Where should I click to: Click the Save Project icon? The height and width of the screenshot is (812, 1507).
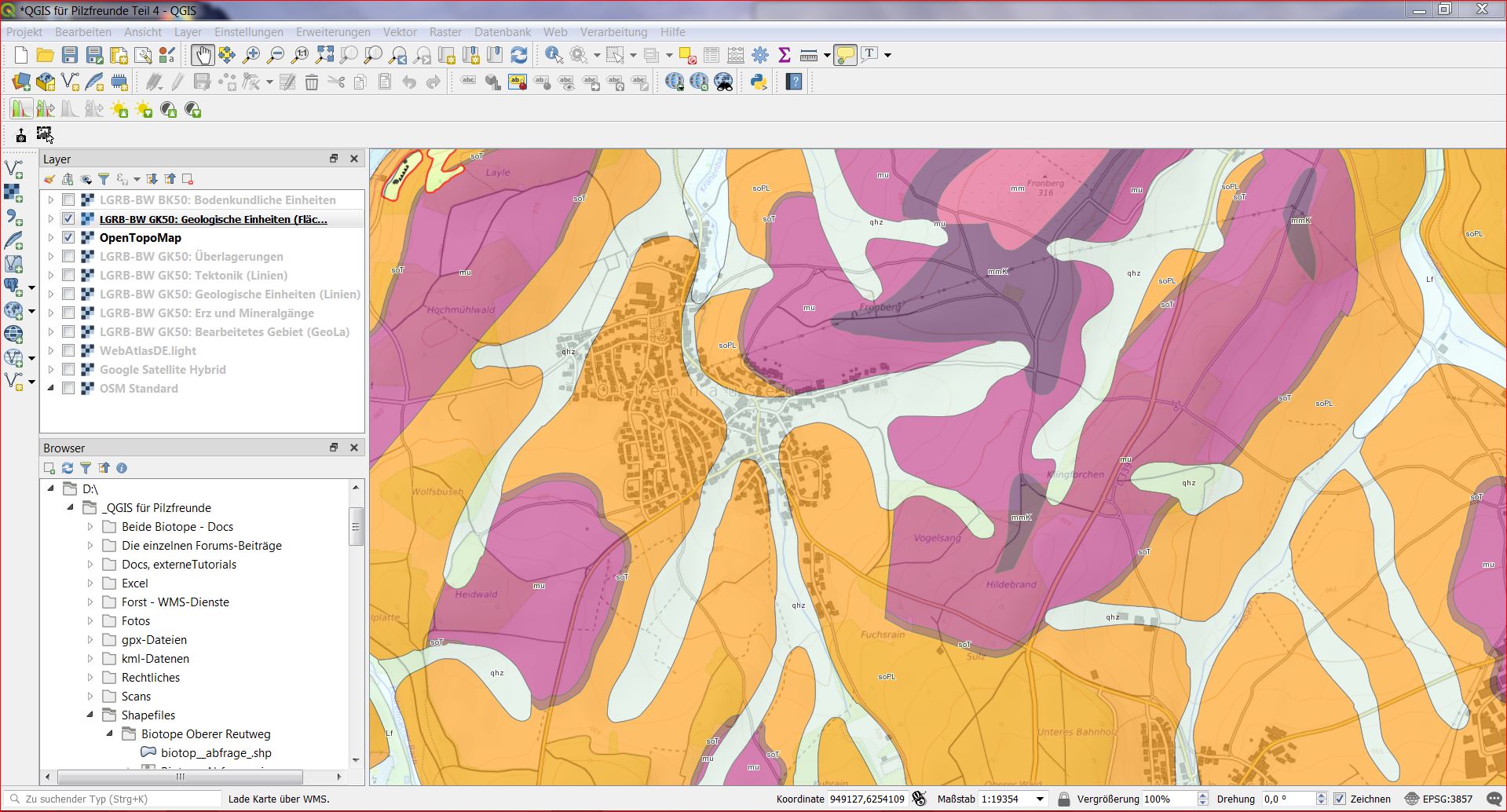pos(70,55)
